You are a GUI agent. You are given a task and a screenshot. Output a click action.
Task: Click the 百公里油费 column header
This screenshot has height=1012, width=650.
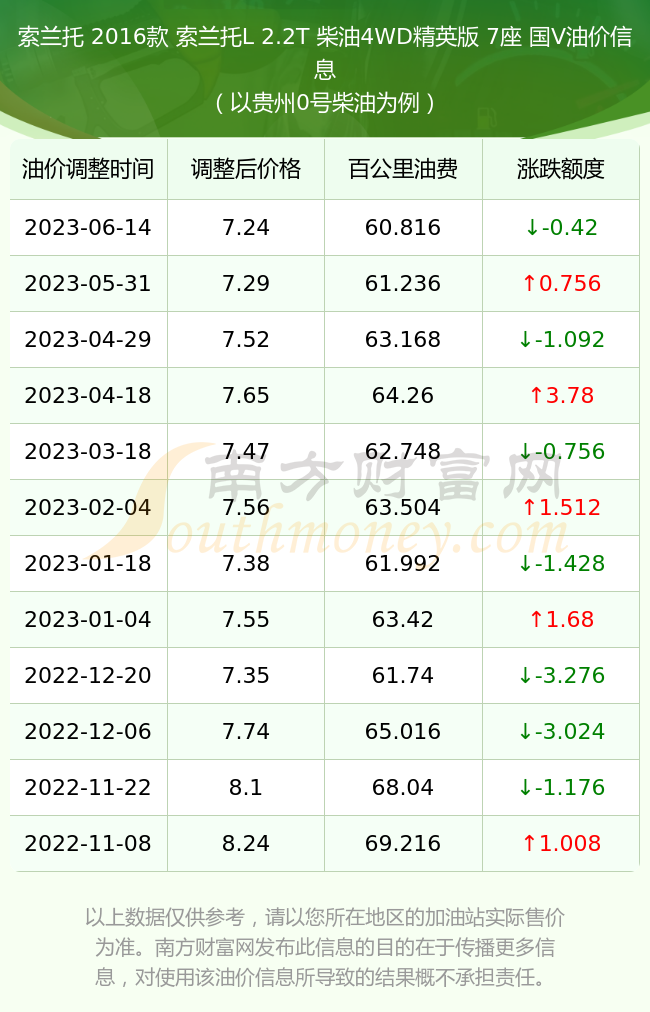click(x=403, y=169)
